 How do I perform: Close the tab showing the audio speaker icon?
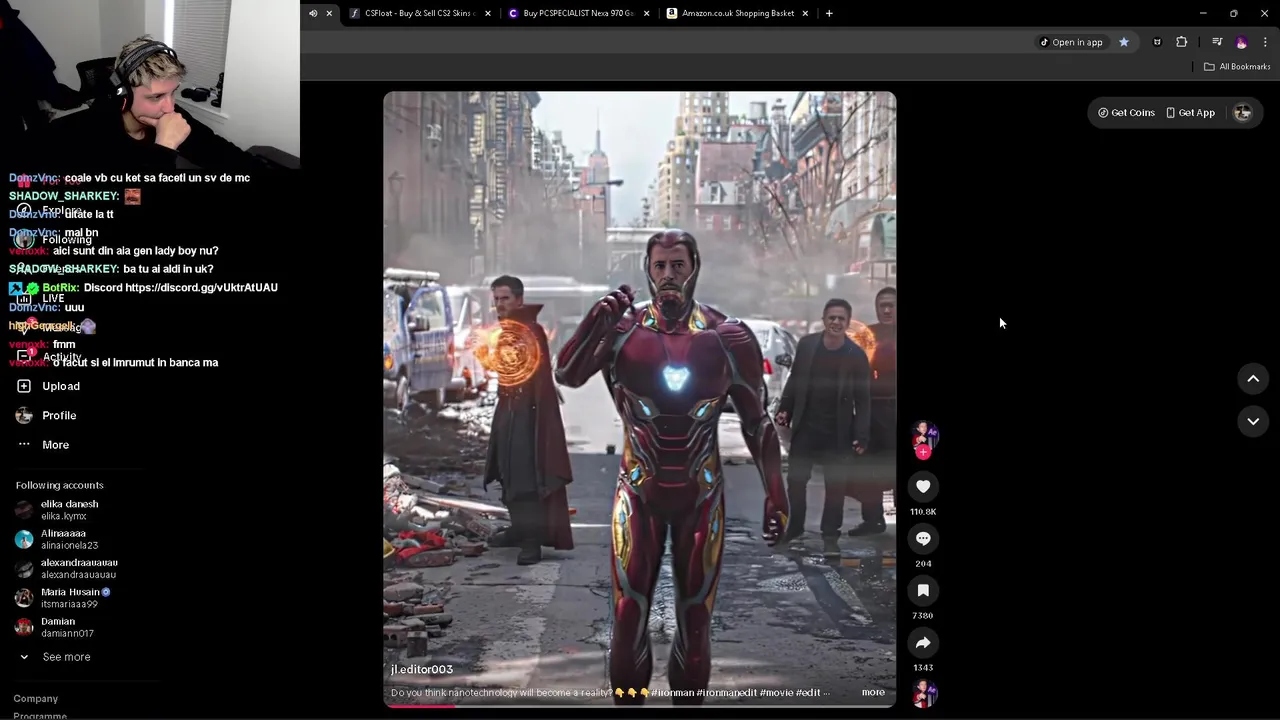tap(329, 13)
